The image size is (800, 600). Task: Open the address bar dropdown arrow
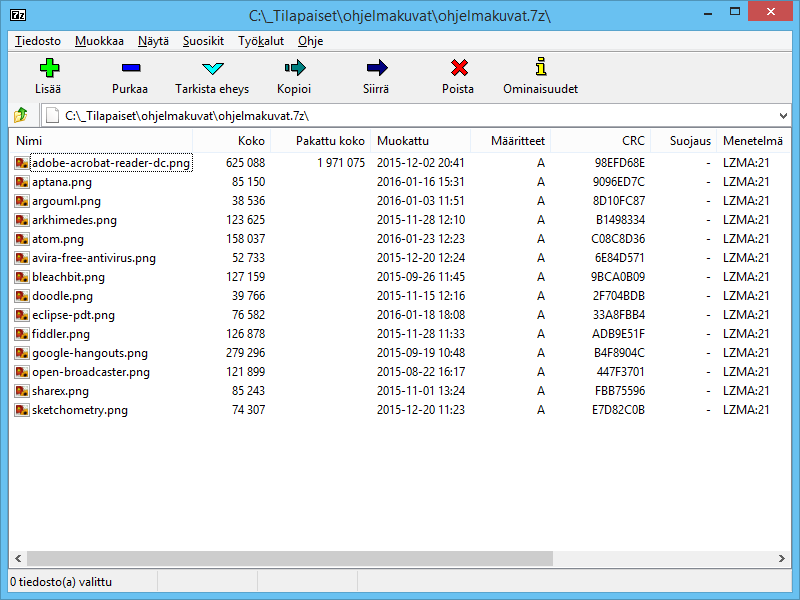click(783, 116)
